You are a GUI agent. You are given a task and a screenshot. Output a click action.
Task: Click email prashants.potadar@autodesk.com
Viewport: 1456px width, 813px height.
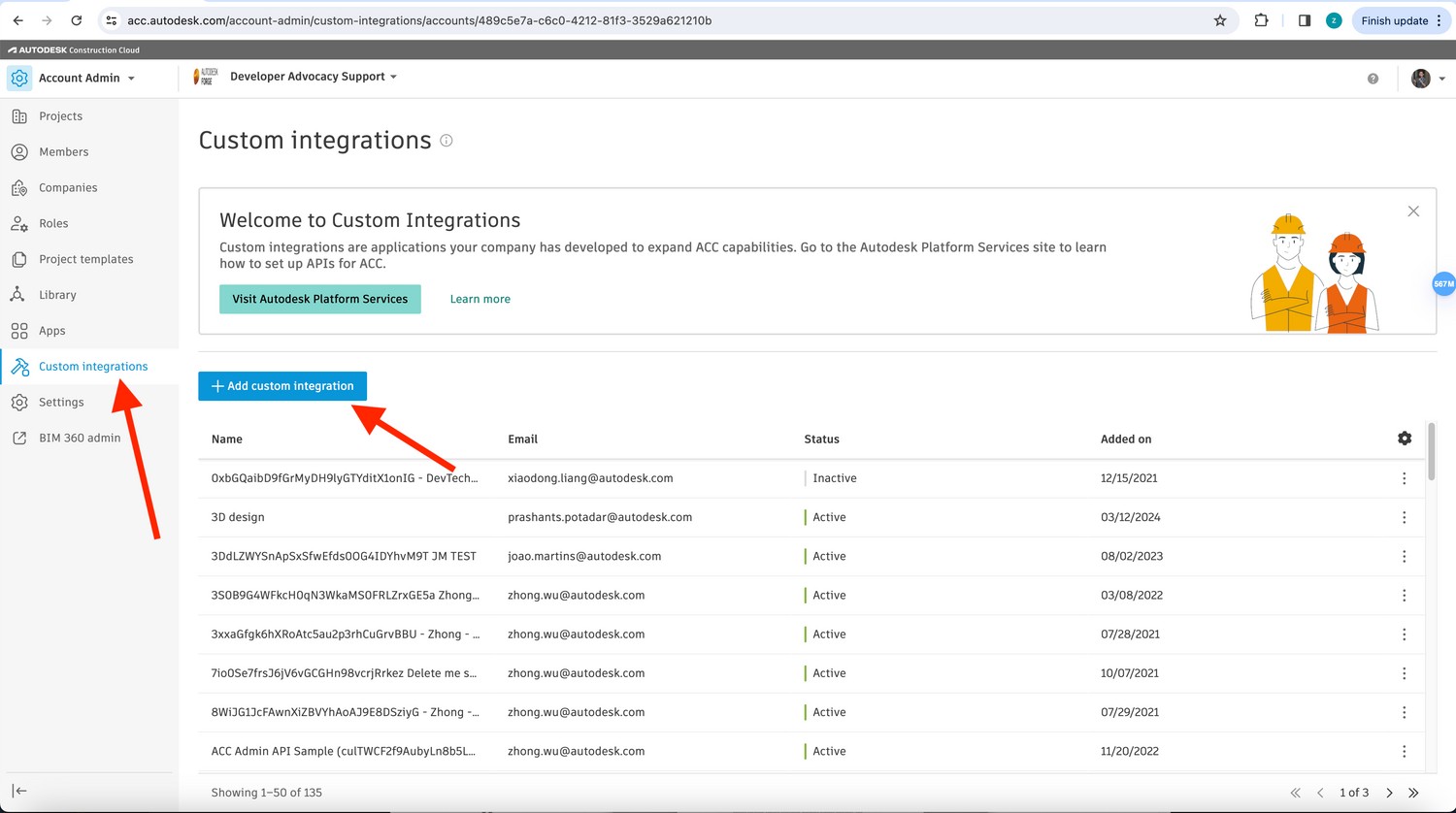tap(600, 517)
